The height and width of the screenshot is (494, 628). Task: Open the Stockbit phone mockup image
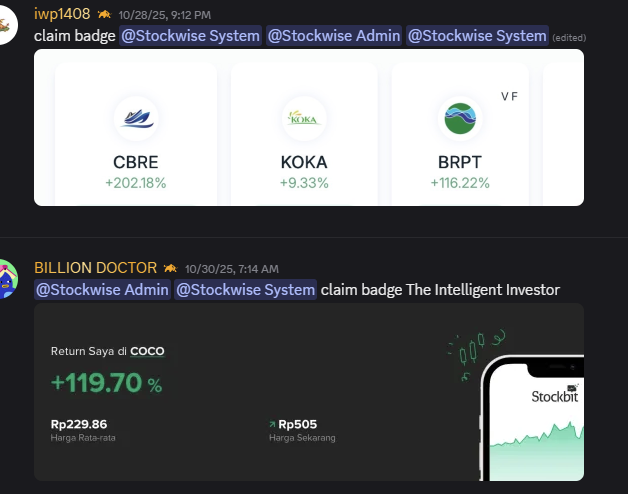click(x=535, y=418)
